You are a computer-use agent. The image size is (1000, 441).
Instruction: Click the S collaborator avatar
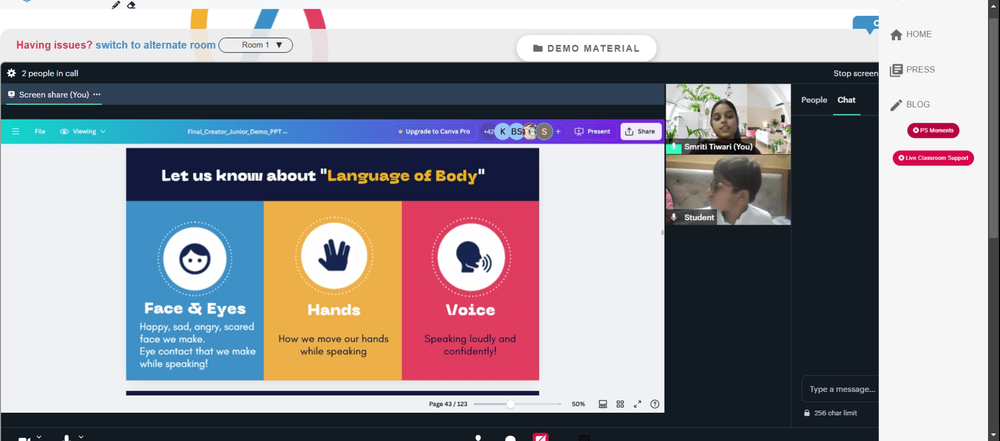click(544, 131)
